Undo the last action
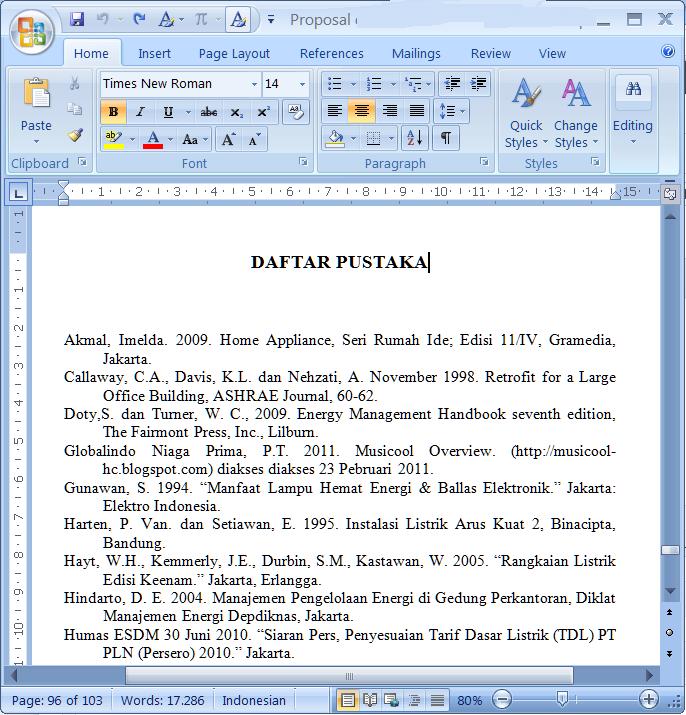 103,19
